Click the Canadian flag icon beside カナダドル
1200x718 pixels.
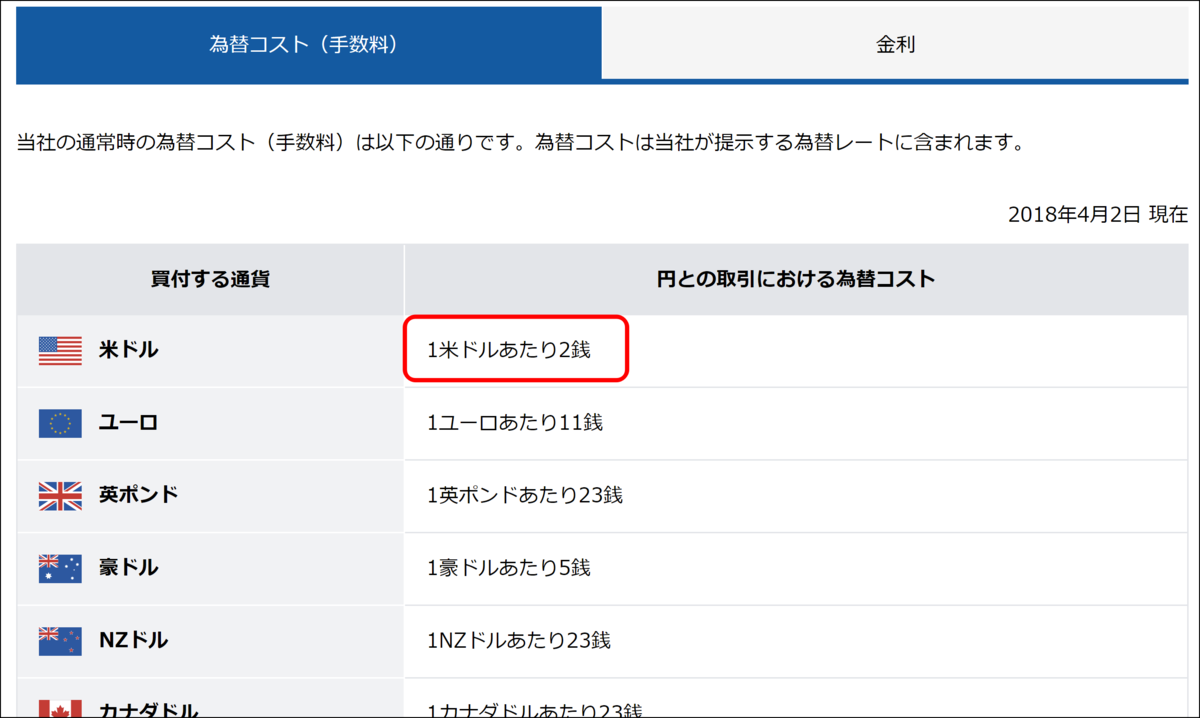(59, 706)
